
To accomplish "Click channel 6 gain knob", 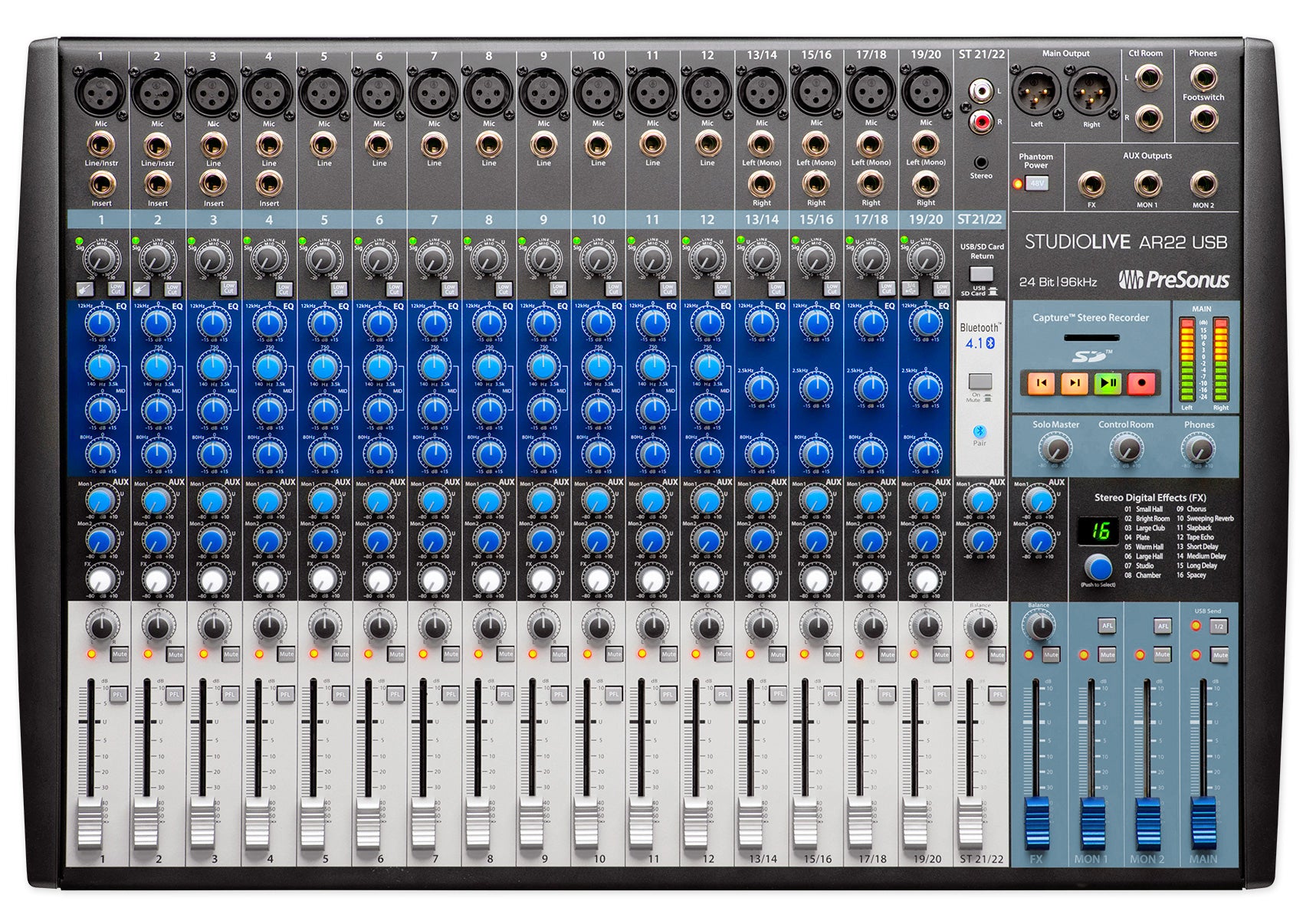I will coord(379,260).
